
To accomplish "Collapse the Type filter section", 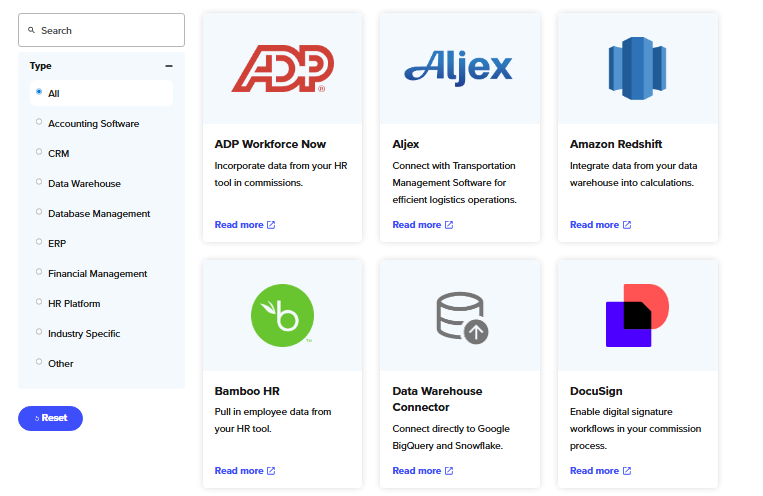I will click(x=169, y=66).
